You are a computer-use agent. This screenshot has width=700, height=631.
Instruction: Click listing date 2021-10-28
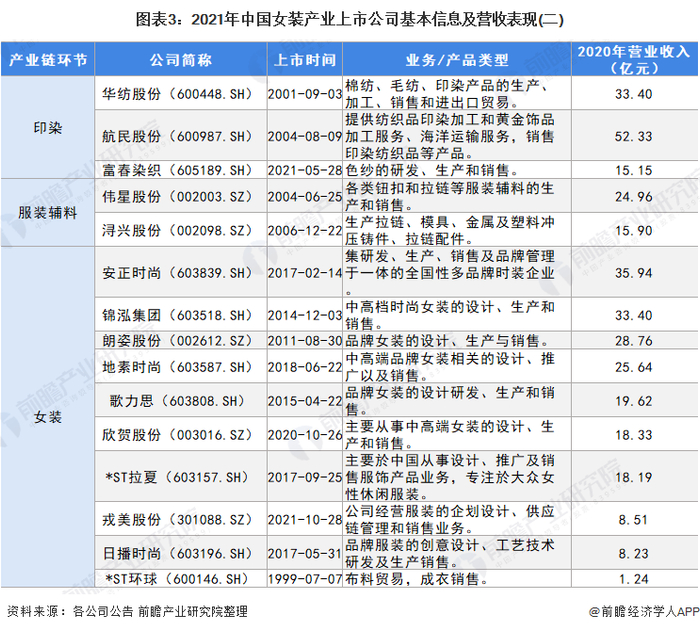(305, 520)
